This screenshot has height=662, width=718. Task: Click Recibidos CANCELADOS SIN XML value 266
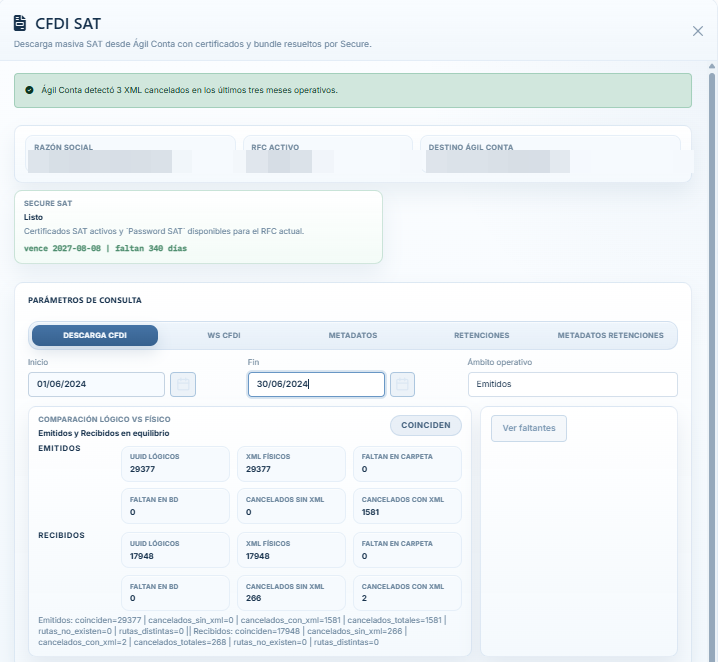tap(253, 598)
